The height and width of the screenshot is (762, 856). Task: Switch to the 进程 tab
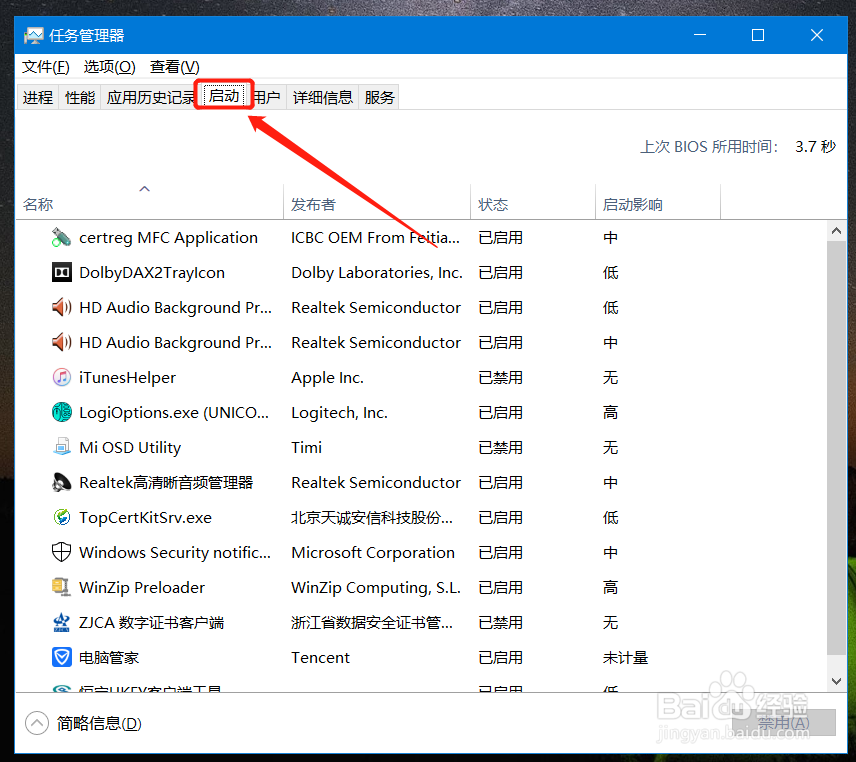pyautogui.click(x=38, y=98)
